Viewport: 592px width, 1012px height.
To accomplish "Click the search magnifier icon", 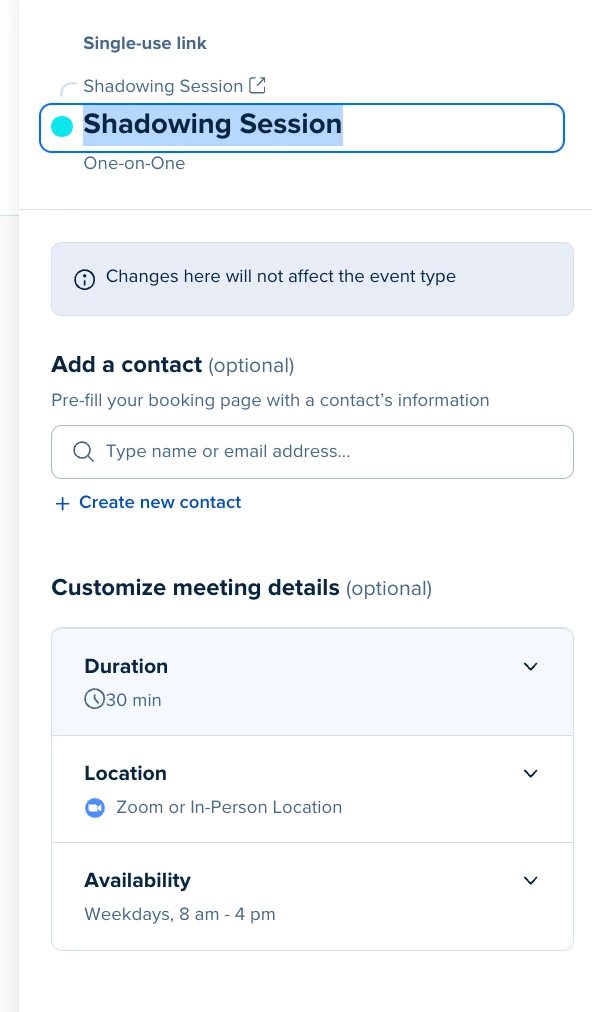I will (x=83, y=451).
